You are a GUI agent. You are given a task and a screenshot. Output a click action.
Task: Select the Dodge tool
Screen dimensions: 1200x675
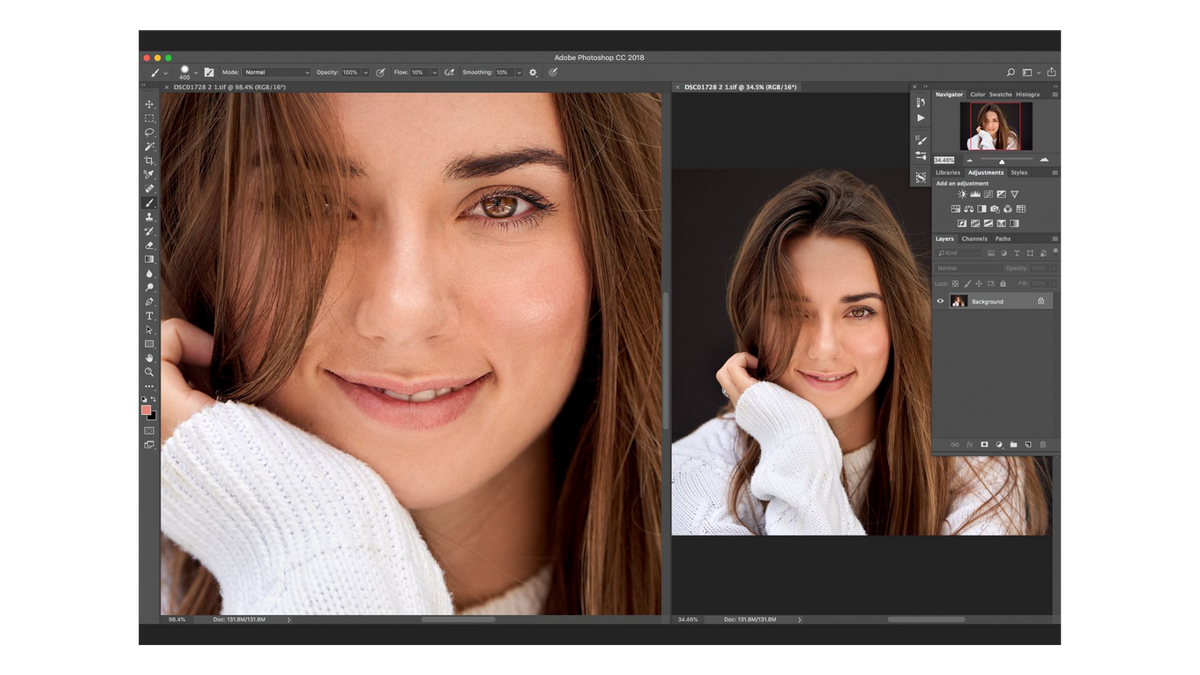tap(150, 287)
